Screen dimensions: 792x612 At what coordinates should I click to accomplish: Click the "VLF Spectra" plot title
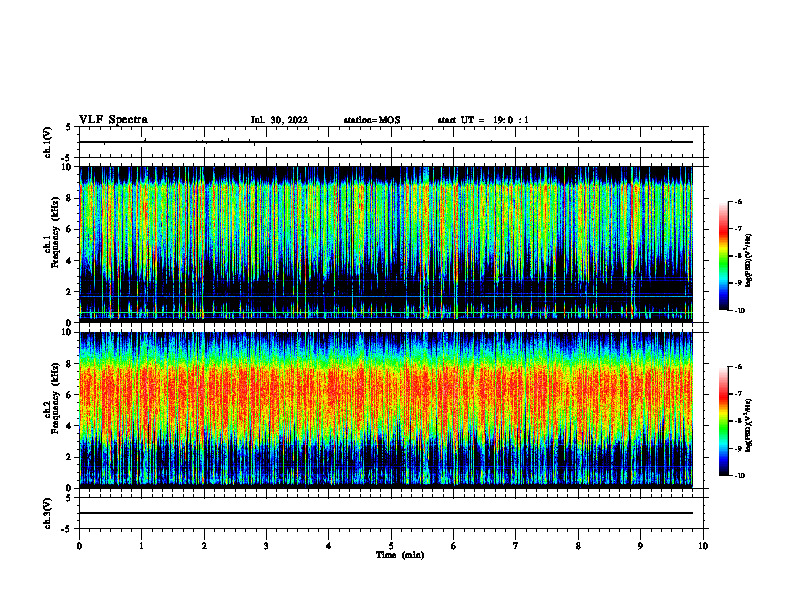click(x=113, y=120)
